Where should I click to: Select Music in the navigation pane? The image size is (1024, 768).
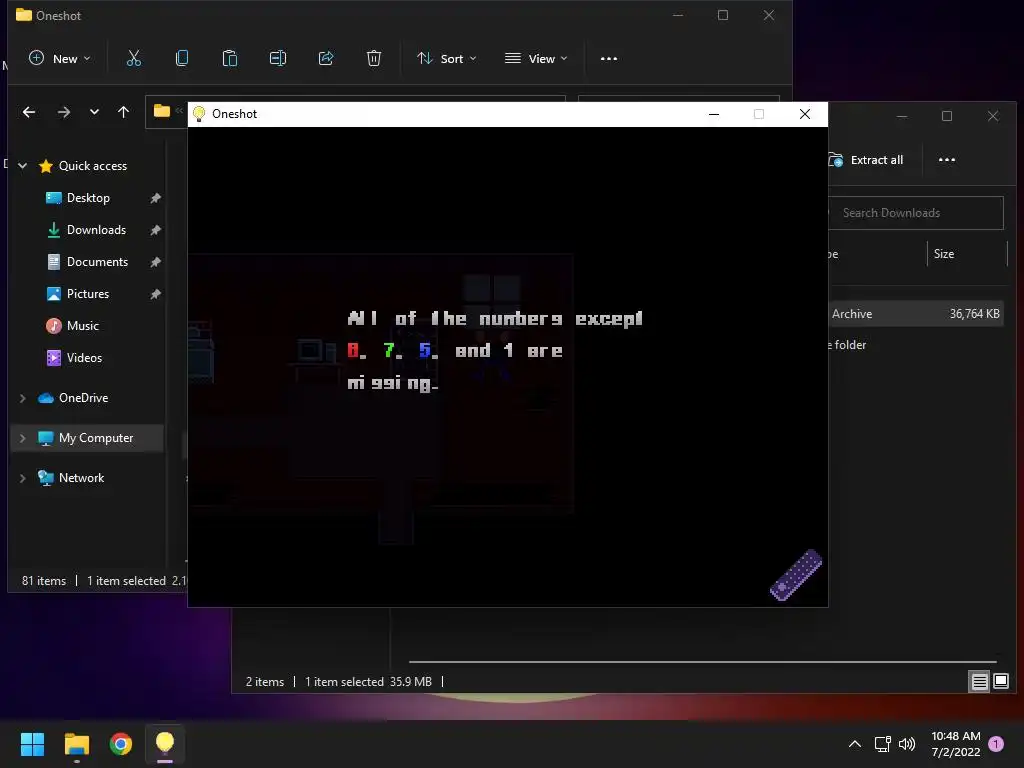(82, 326)
